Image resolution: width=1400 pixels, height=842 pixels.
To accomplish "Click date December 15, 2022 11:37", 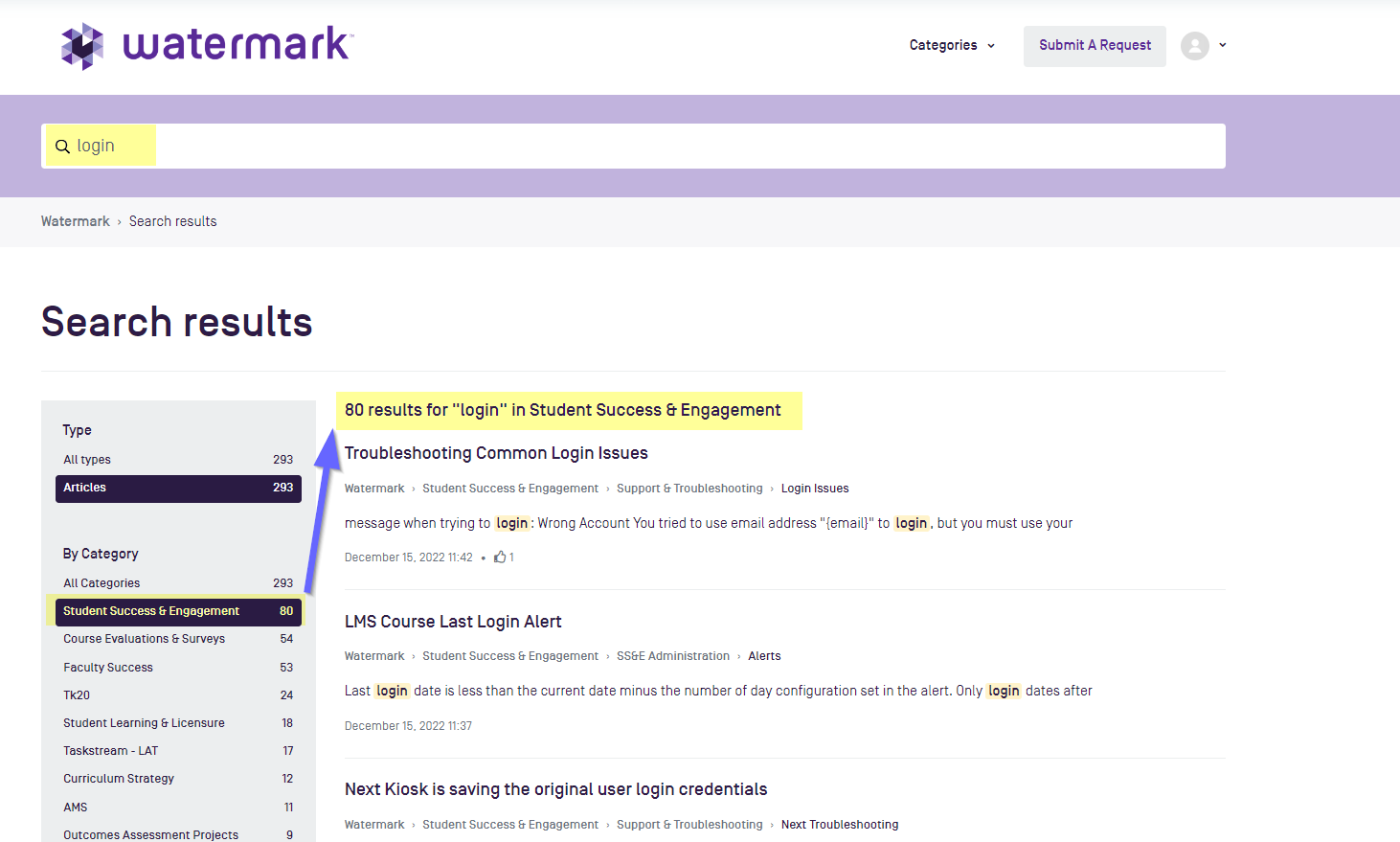I will tap(408, 726).
